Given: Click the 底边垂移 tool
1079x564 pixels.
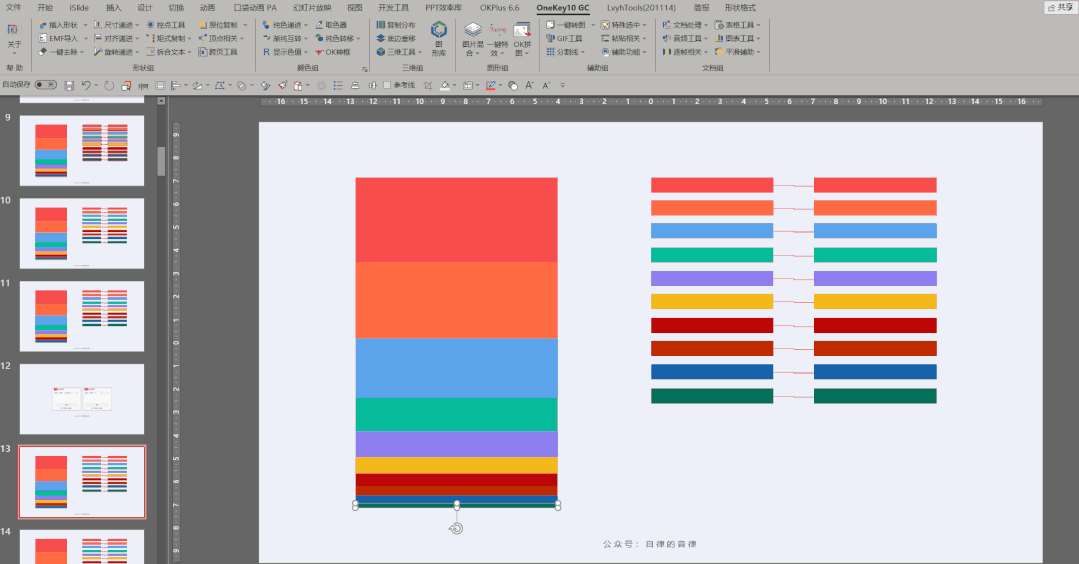Looking at the screenshot, I should click(x=396, y=39).
